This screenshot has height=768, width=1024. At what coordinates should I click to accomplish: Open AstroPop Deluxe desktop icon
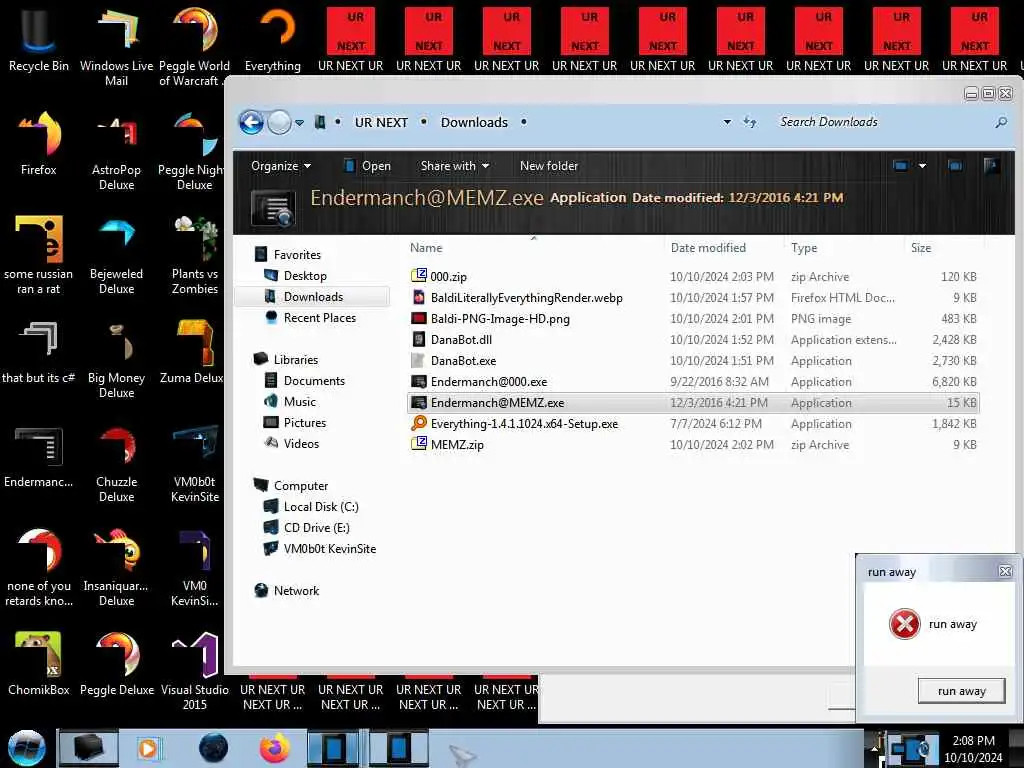click(116, 150)
